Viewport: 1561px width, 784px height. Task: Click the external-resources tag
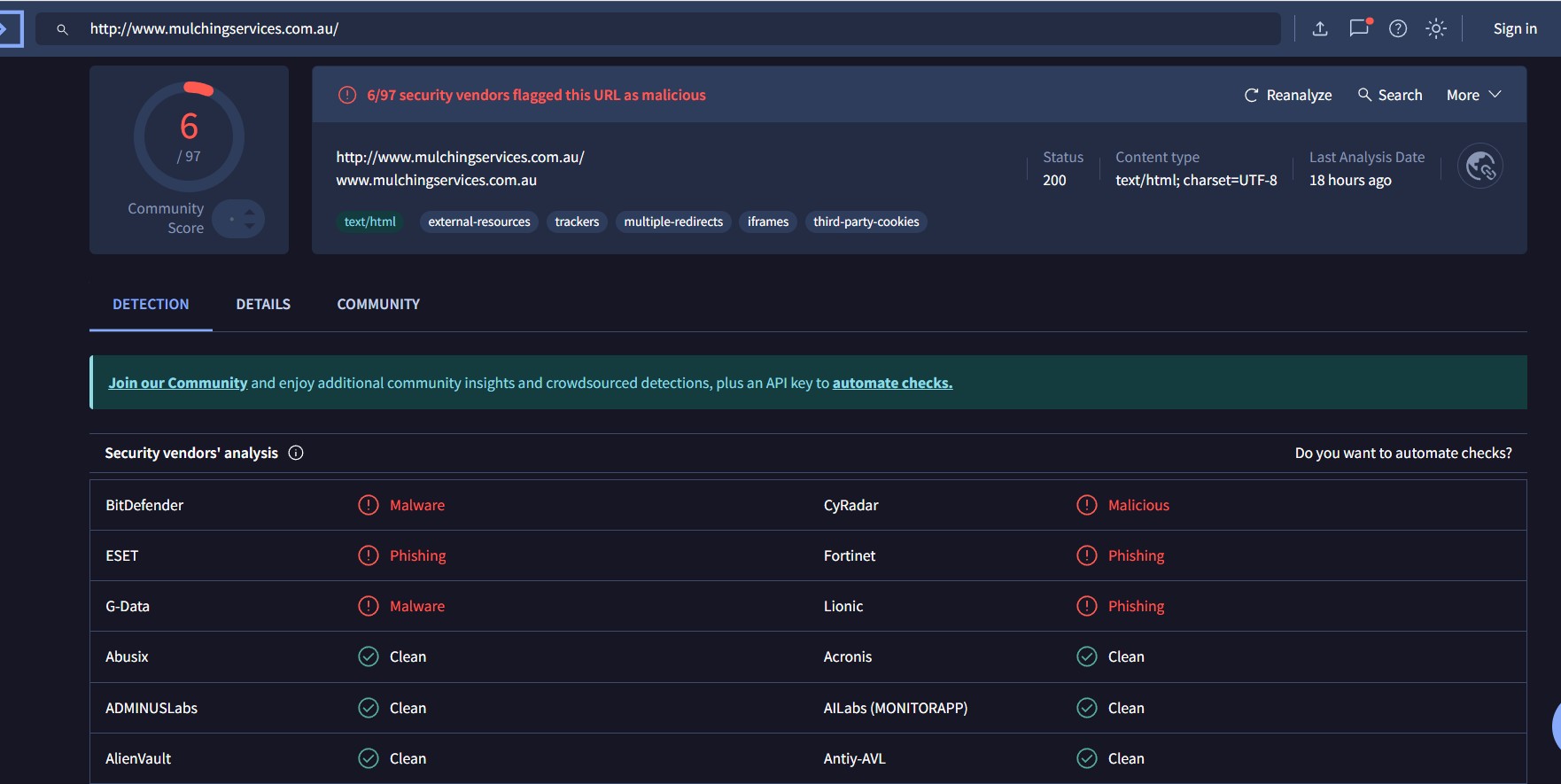click(479, 221)
